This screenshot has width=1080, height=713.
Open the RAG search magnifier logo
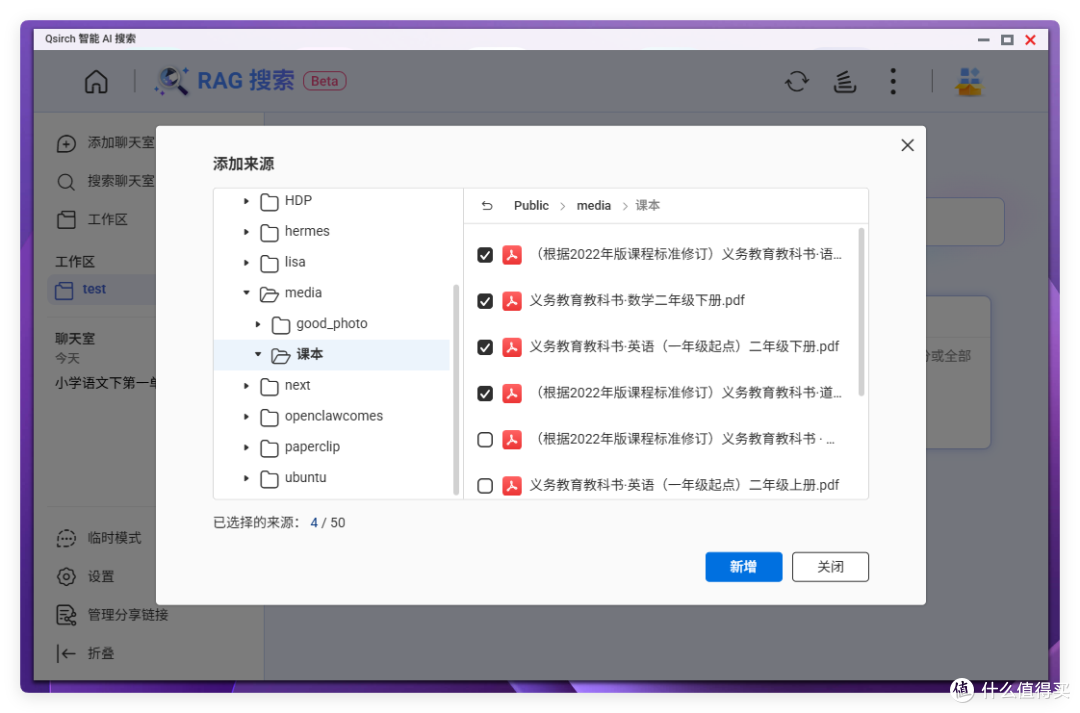172,81
